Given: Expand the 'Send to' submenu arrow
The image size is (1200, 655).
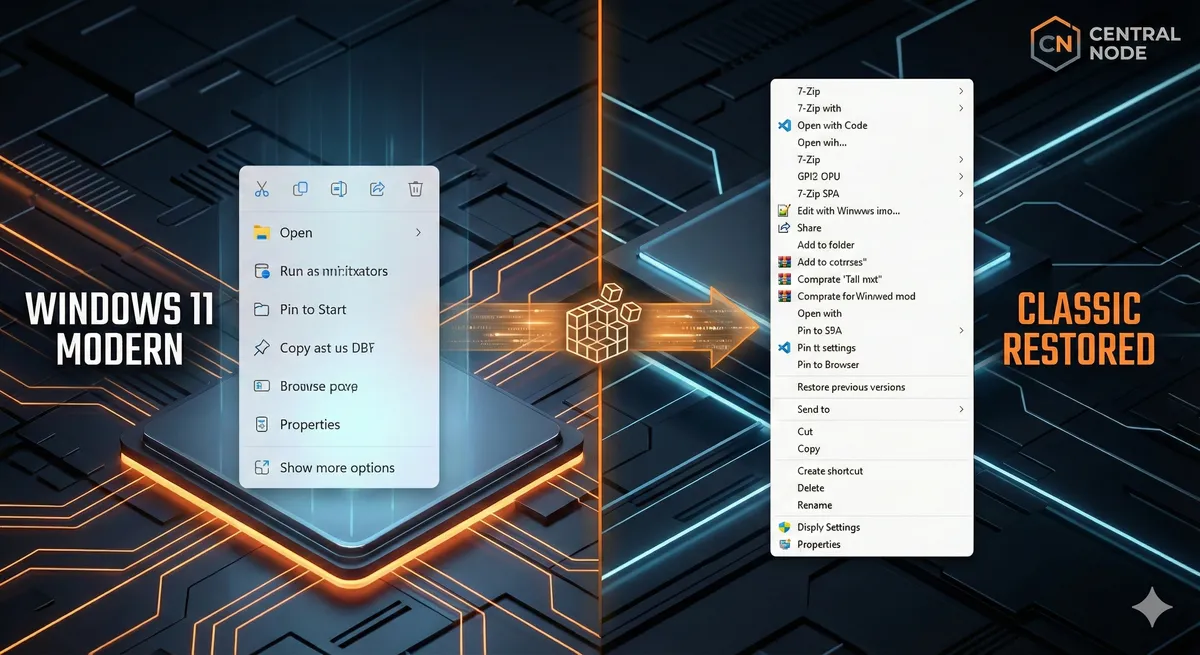Looking at the screenshot, I should [x=961, y=409].
